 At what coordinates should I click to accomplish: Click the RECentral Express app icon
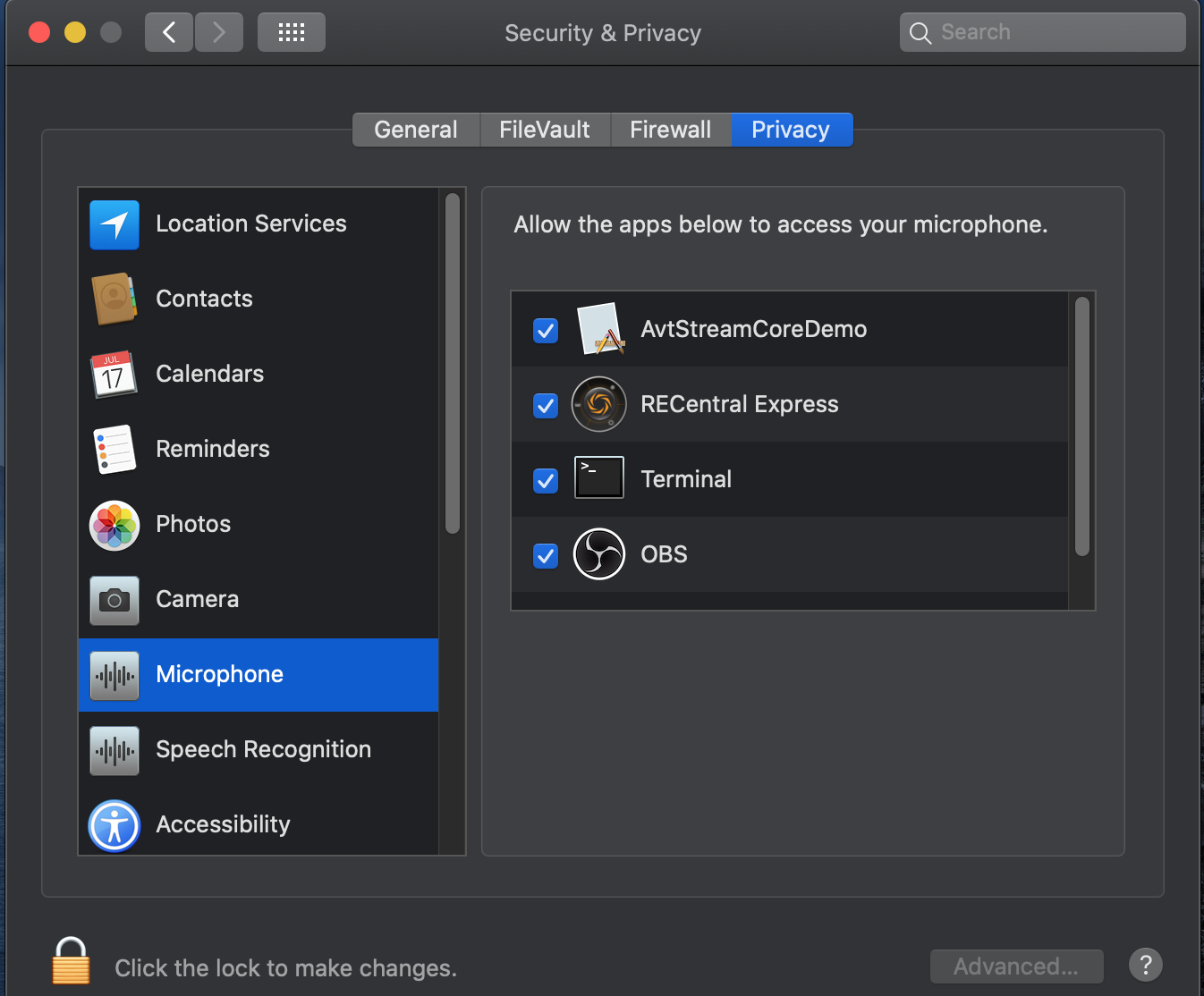tap(598, 404)
